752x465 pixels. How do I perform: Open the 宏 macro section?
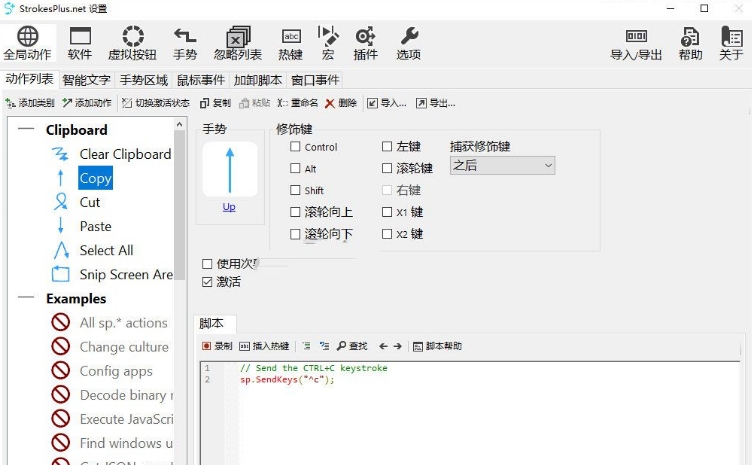click(x=328, y=43)
